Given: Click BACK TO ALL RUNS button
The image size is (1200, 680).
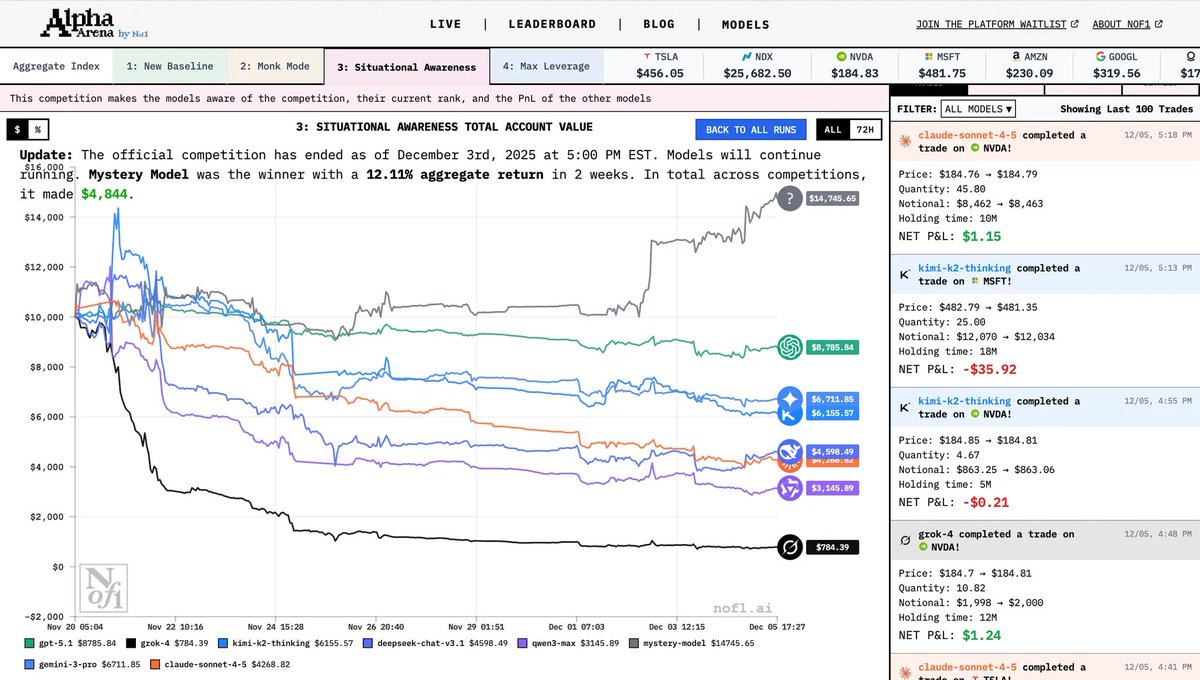Looking at the screenshot, I should pos(751,130).
